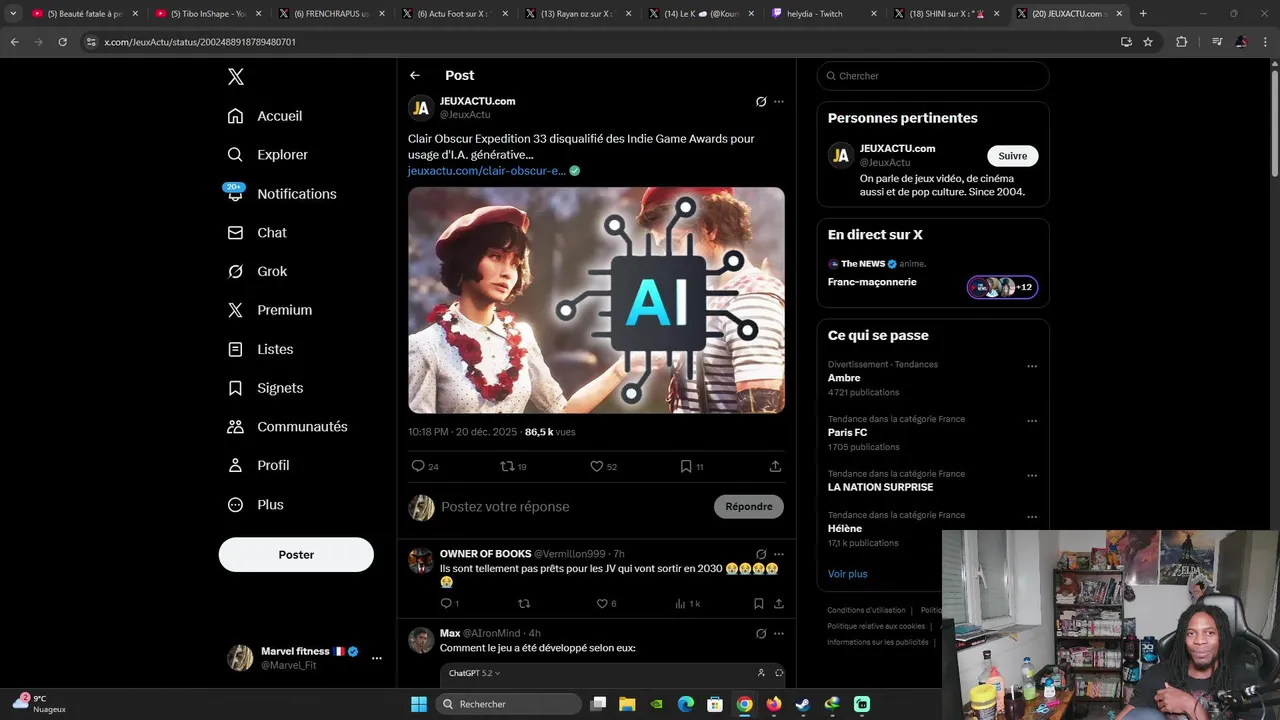Open the Communautés section
The width and height of the screenshot is (1280, 720).
pos(287,426)
